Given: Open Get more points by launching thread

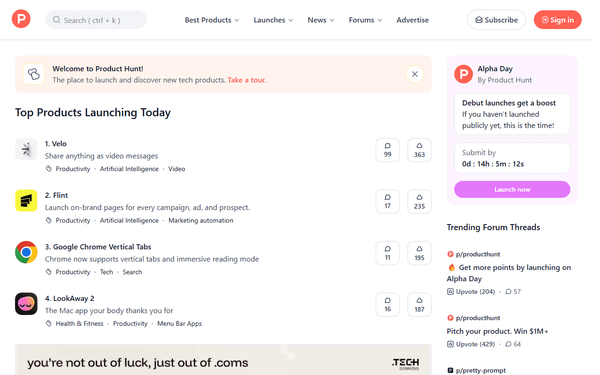Looking at the screenshot, I should [x=509, y=273].
